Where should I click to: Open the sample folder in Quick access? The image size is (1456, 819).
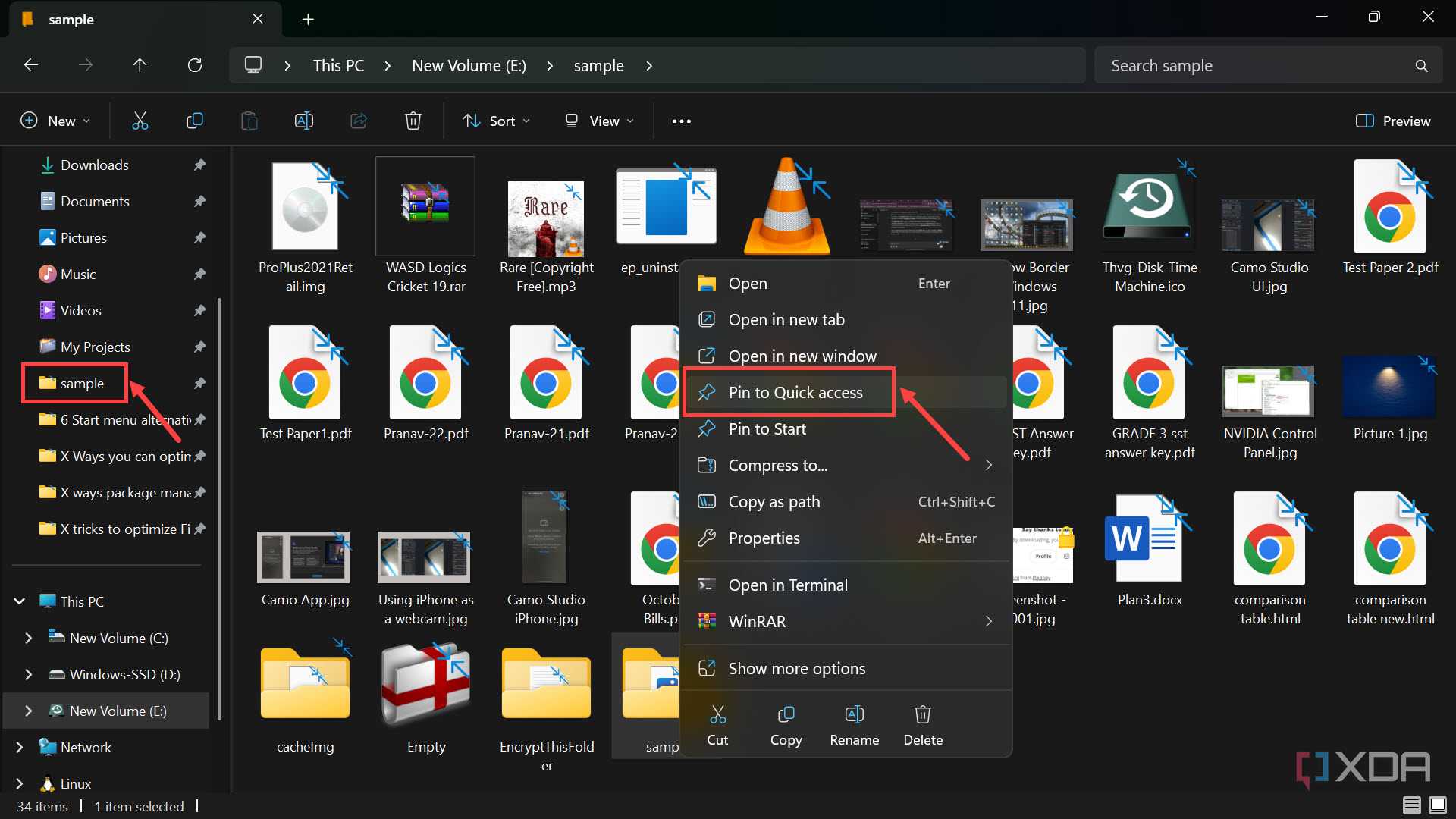82,383
